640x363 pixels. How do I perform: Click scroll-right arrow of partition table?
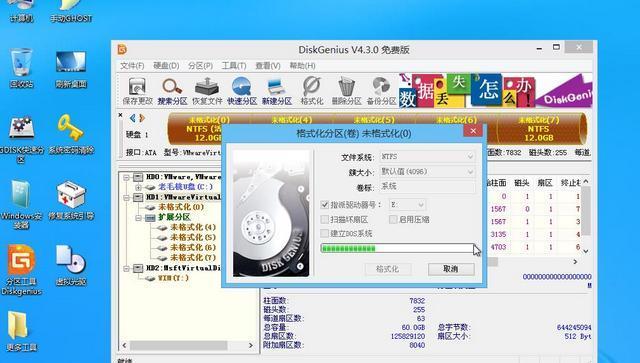pyautogui.click(x=575, y=261)
